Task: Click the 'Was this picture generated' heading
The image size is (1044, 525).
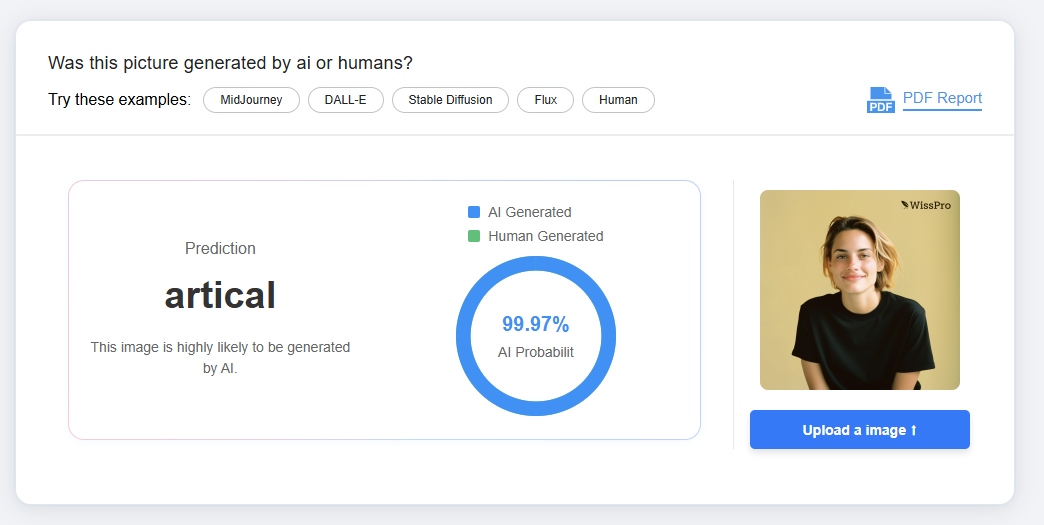Action: (230, 63)
